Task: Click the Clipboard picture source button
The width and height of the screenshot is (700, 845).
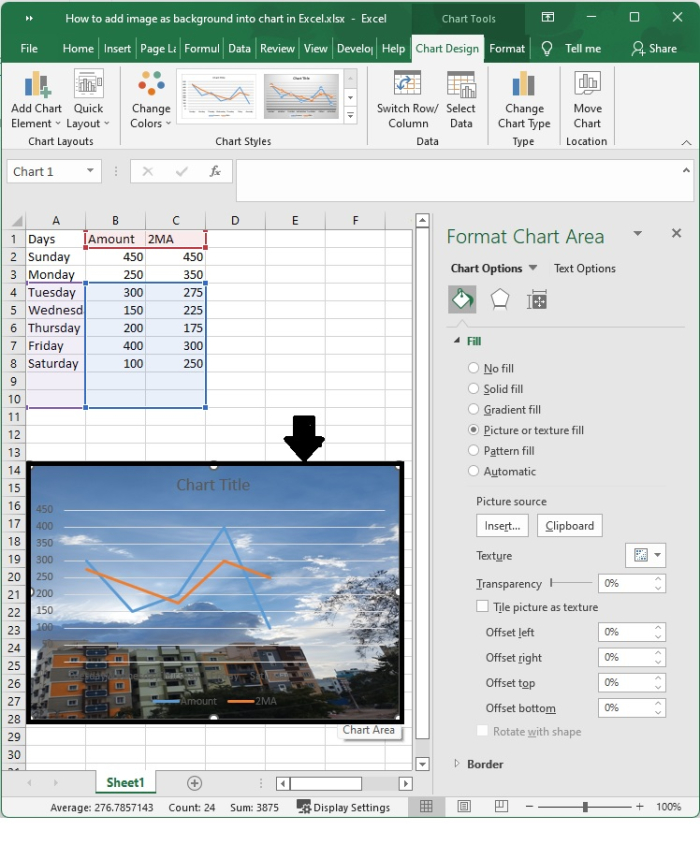Action: tap(570, 525)
